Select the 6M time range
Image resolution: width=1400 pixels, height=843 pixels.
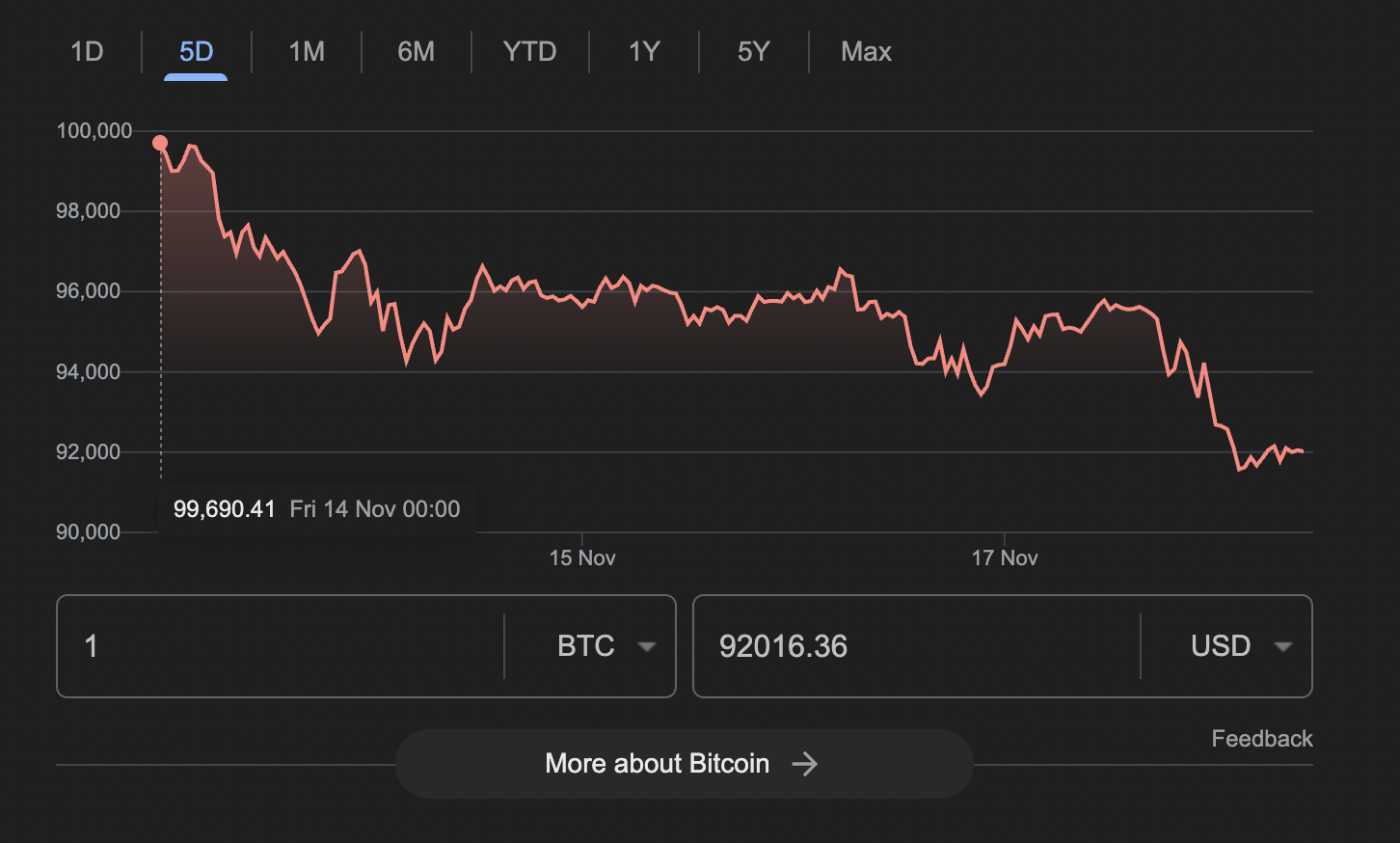pos(416,52)
